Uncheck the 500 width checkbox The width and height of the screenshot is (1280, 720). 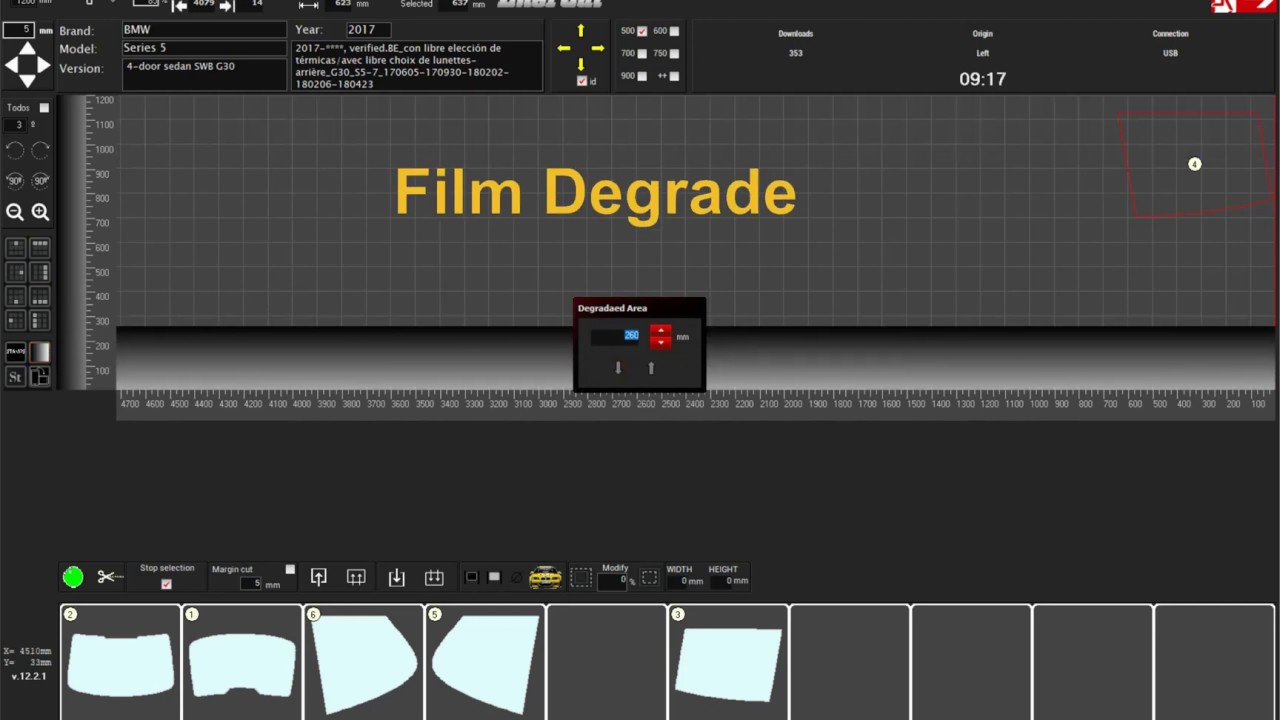(642, 31)
